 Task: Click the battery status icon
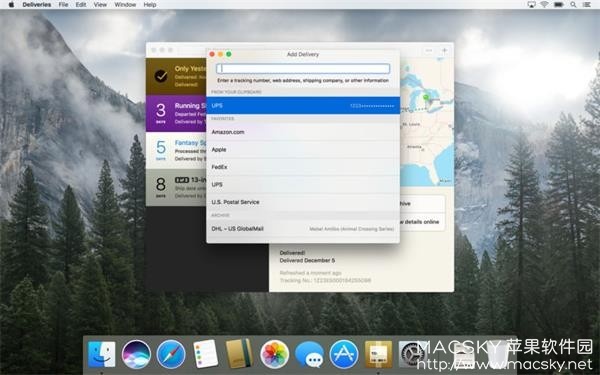click(559, 5)
